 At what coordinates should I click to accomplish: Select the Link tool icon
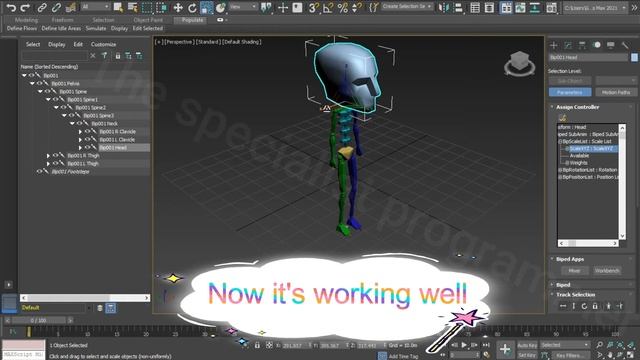[x=42, y=7]
